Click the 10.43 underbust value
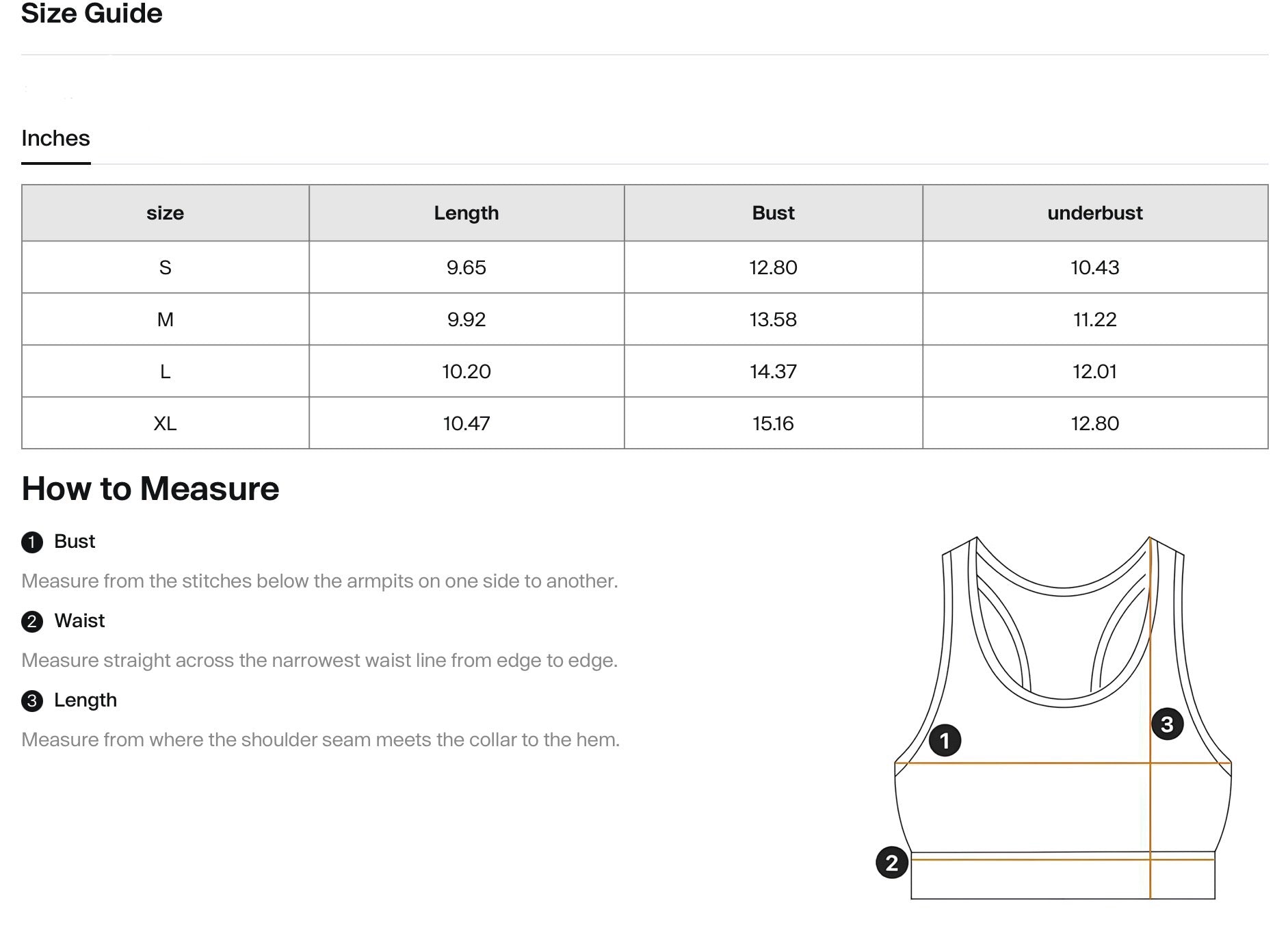This screenshot has height=948, width=1288. tap(1095, 267)
